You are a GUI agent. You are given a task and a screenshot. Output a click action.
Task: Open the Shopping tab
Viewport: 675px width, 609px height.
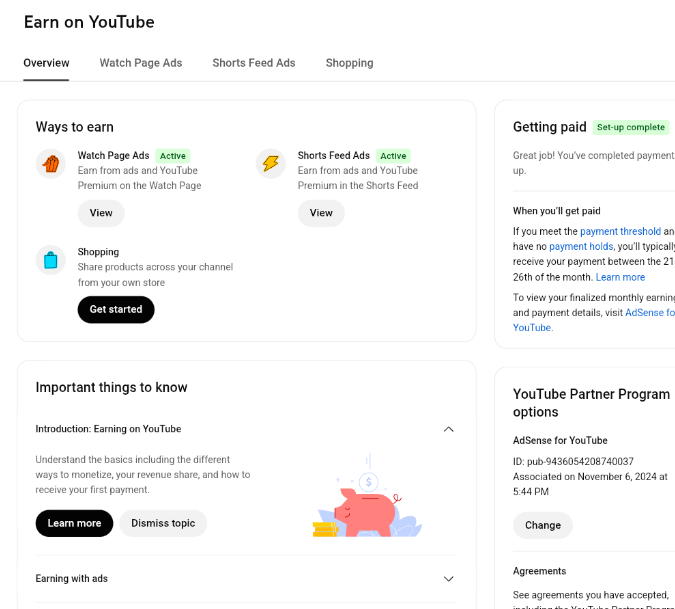pyautogui.click(x=349, y=63)
